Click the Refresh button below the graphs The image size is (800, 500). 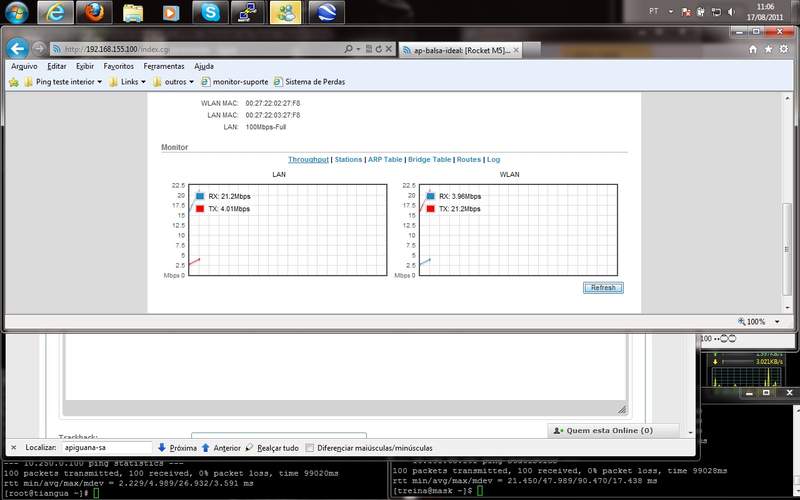(603, 288)
